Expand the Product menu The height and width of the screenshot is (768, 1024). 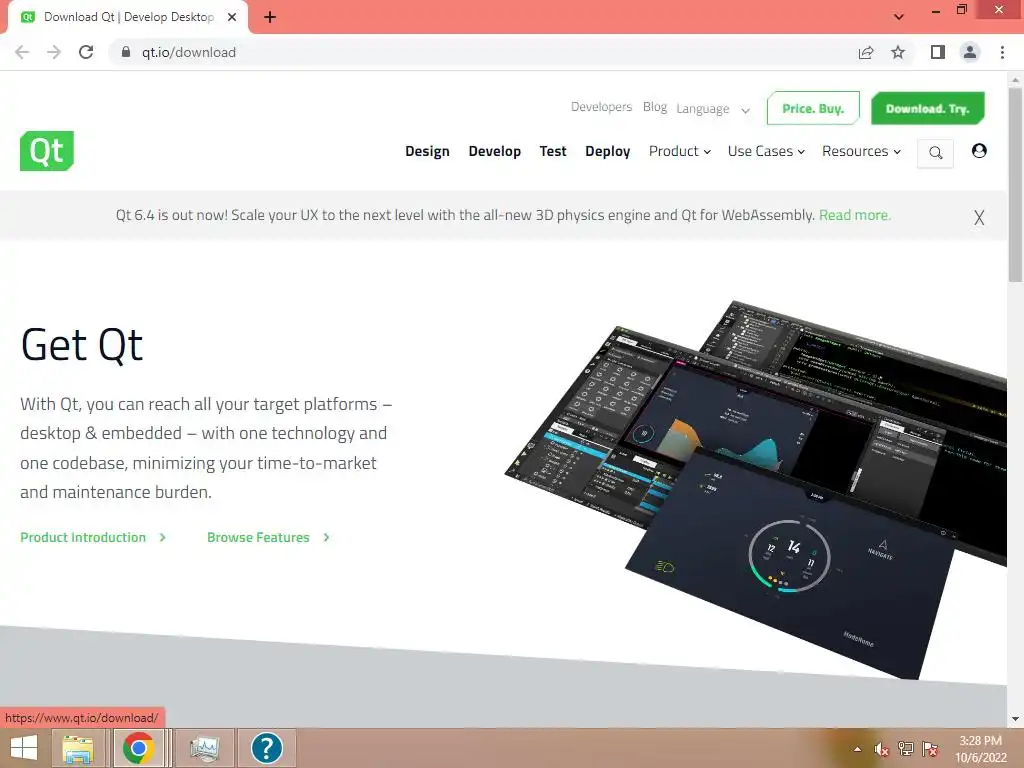point(680,151)
